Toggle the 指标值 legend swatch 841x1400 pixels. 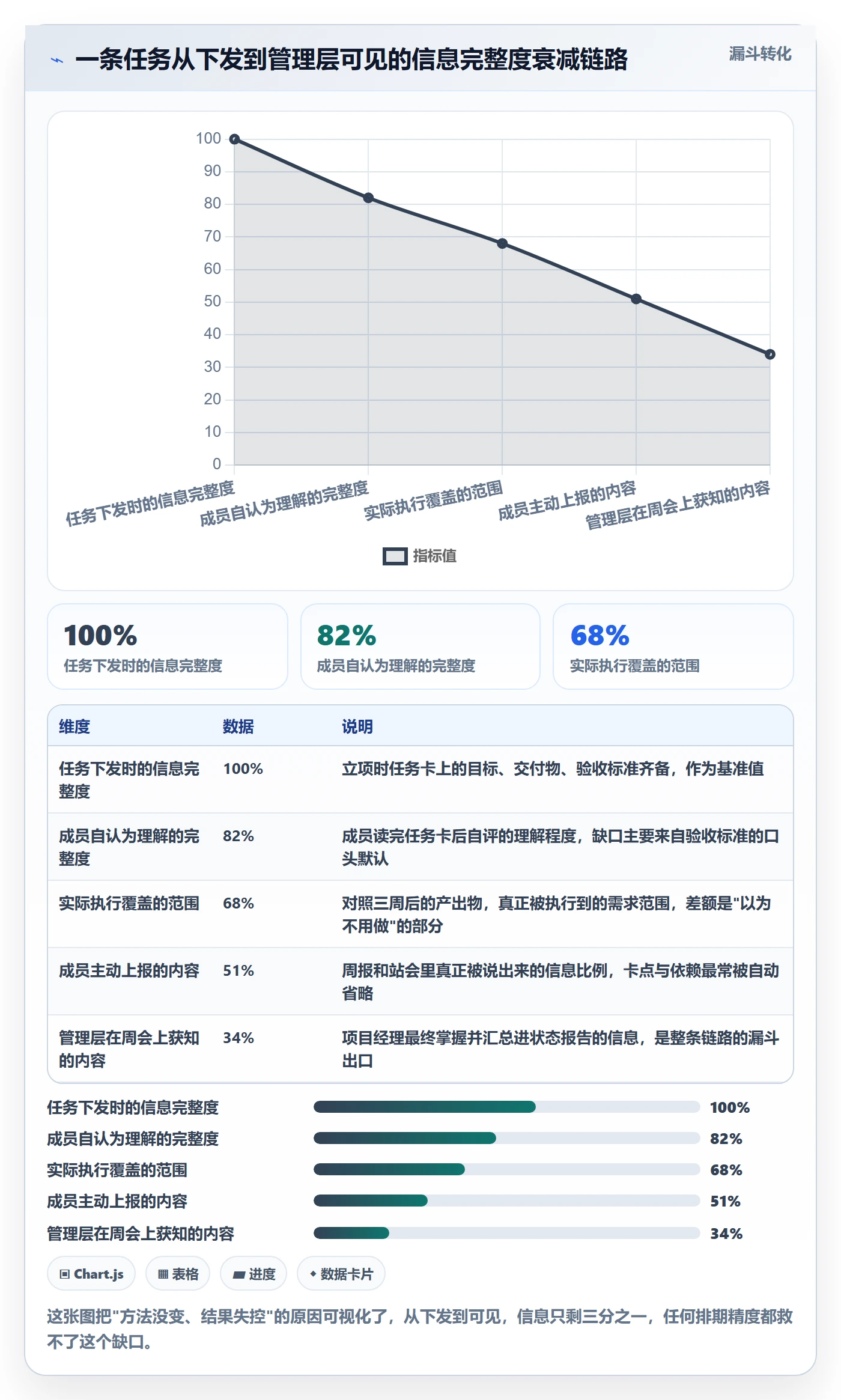(x=395, y=556)
